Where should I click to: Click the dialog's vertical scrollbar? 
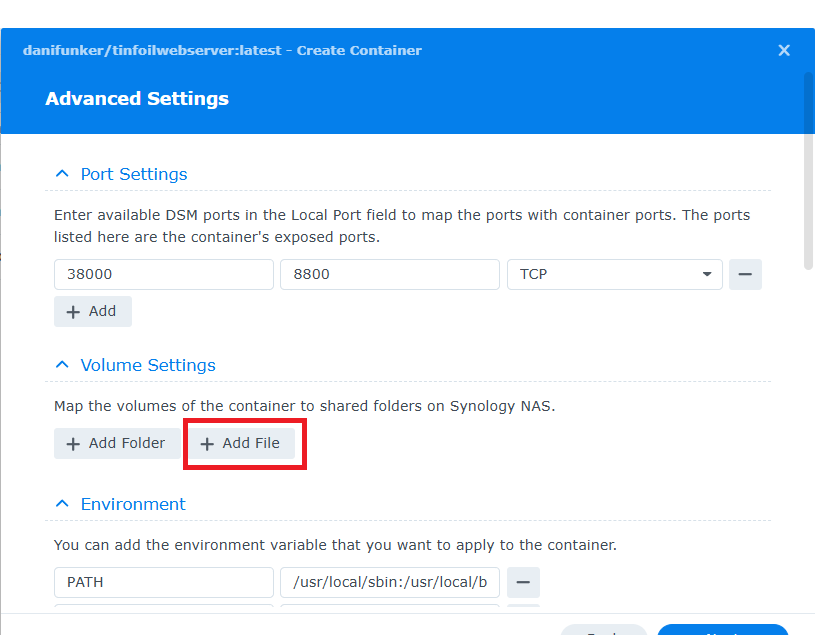tap(808, 170)
